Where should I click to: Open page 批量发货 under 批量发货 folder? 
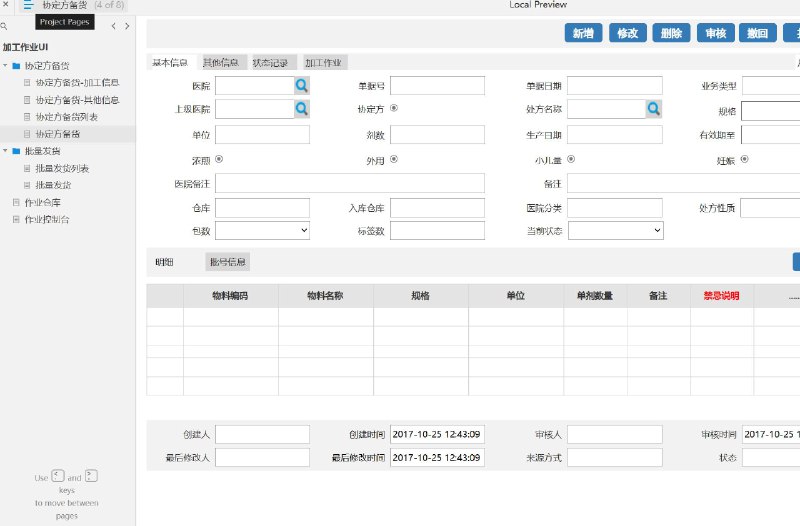pyautogui.click(x=54, y=185)
